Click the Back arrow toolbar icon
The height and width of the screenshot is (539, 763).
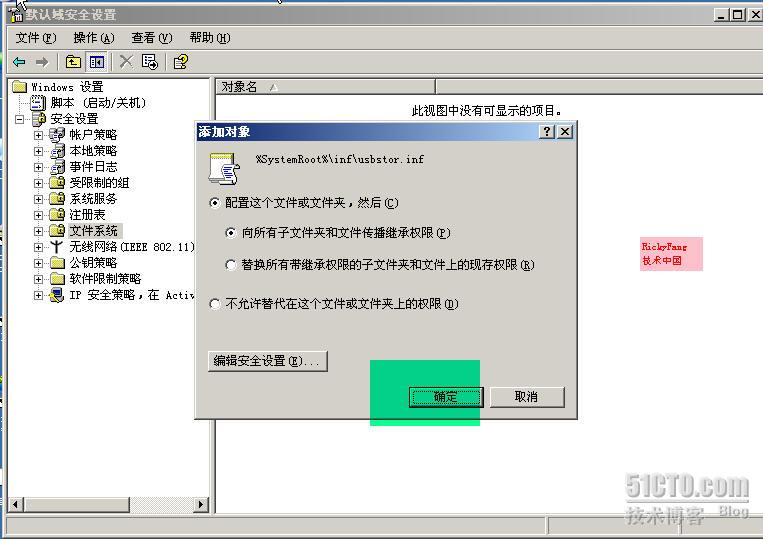tap(19, 62)
